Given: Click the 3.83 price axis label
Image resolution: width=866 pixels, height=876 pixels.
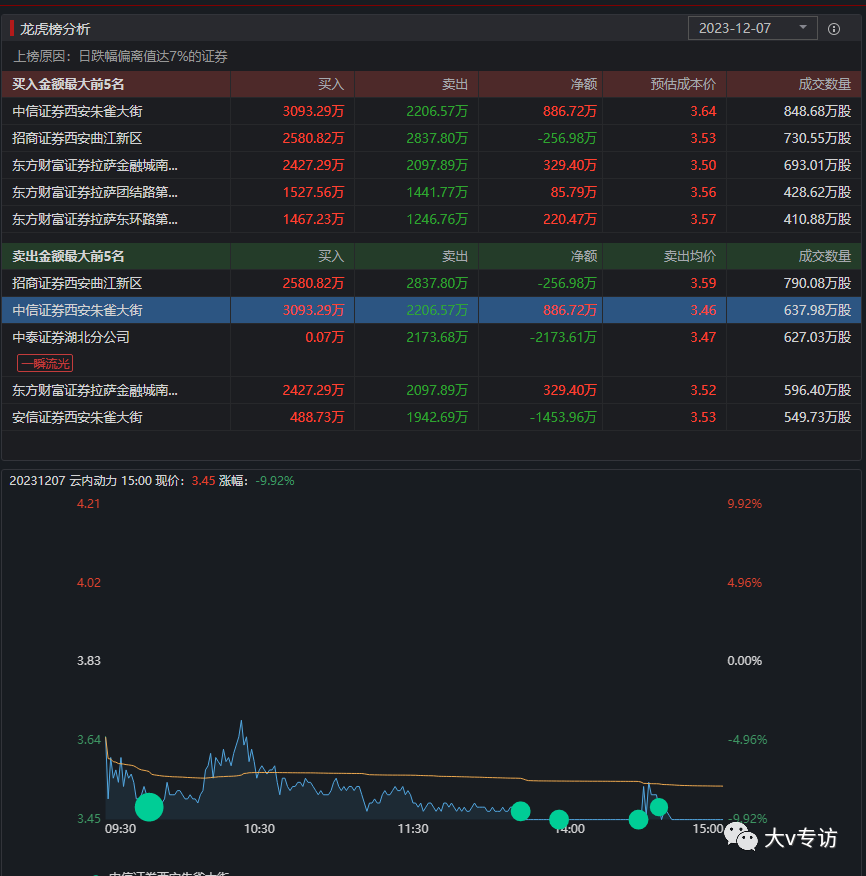Looking at the screenshot, I should (x=89, y=660).
